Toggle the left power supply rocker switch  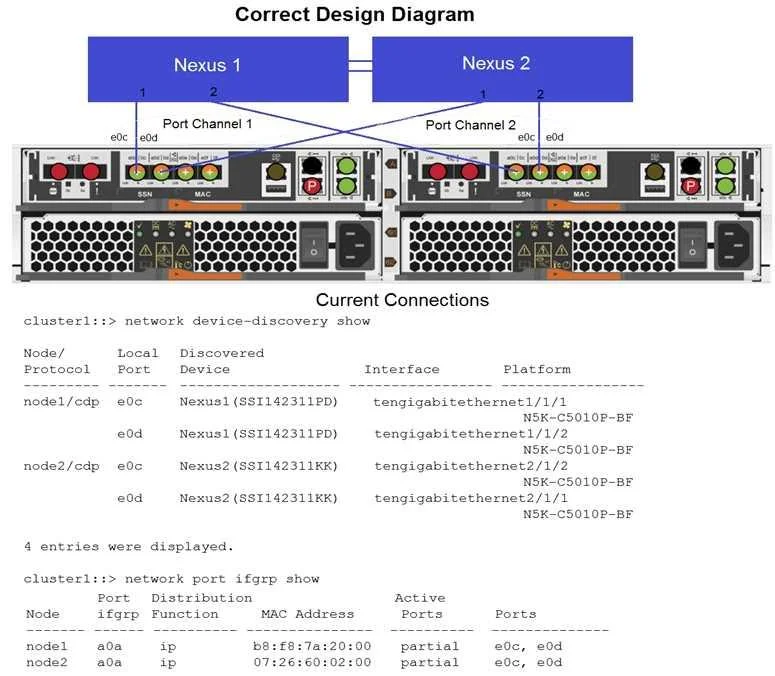(313, 246)
